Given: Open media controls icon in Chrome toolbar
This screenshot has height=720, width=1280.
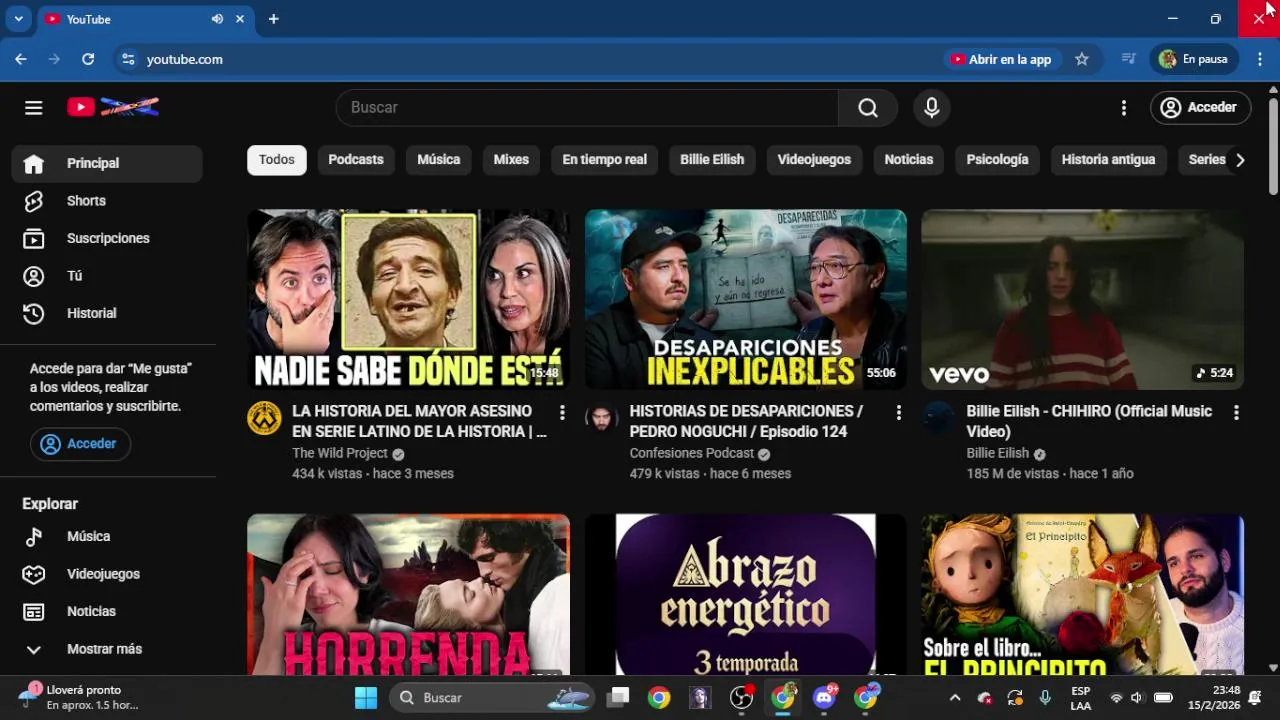Looking at the screenshot, I should [x=1129, y=59].
